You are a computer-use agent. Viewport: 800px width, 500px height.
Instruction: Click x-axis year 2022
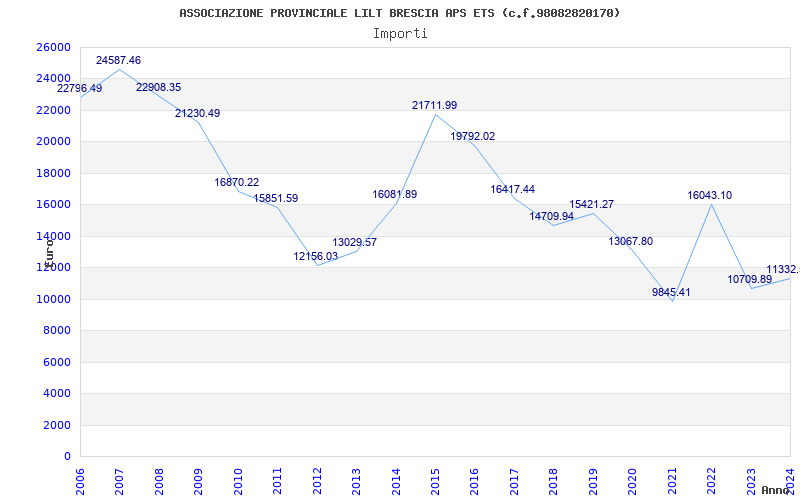click(x=711, y=482)
